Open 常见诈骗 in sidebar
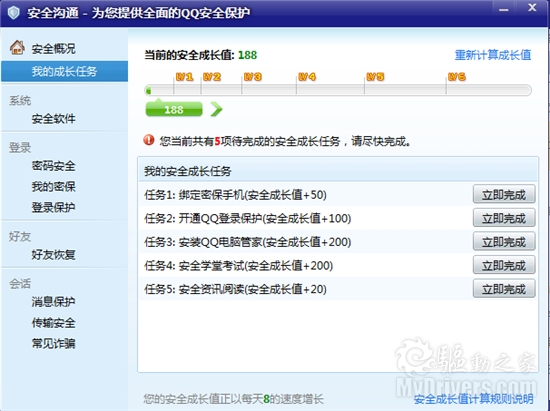Screen dimensions: 550x411 click(x=53, y=343)
